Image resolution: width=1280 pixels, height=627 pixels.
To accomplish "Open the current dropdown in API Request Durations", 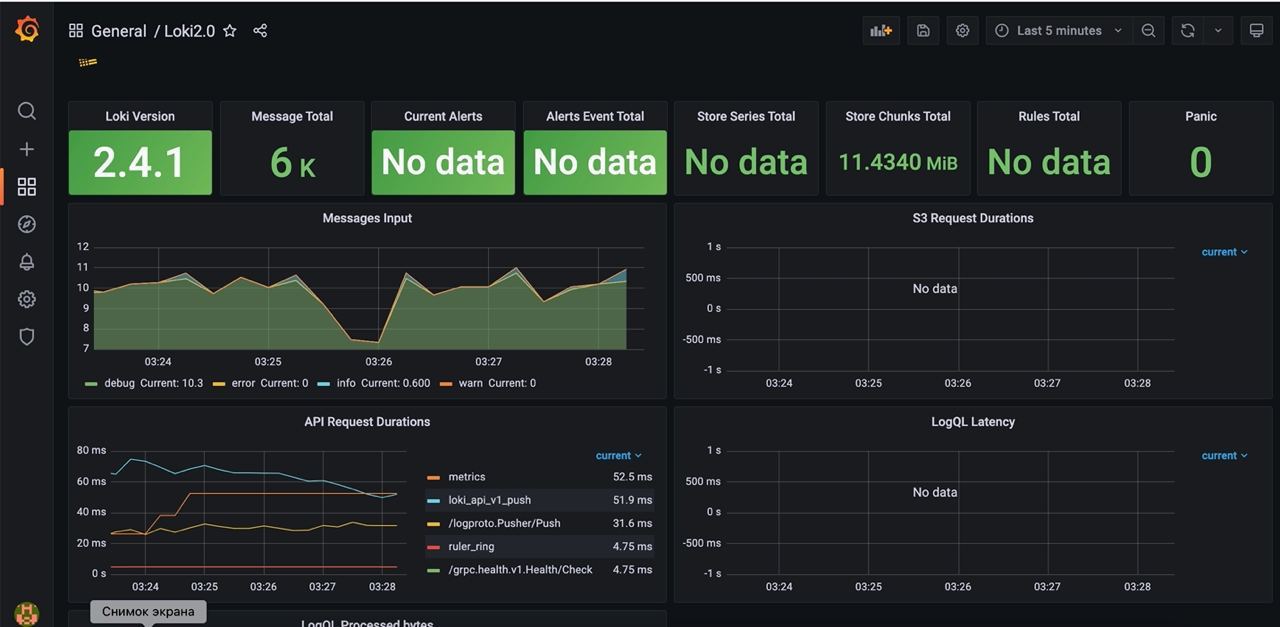I will pyautogui.click(x=618, y=456).
